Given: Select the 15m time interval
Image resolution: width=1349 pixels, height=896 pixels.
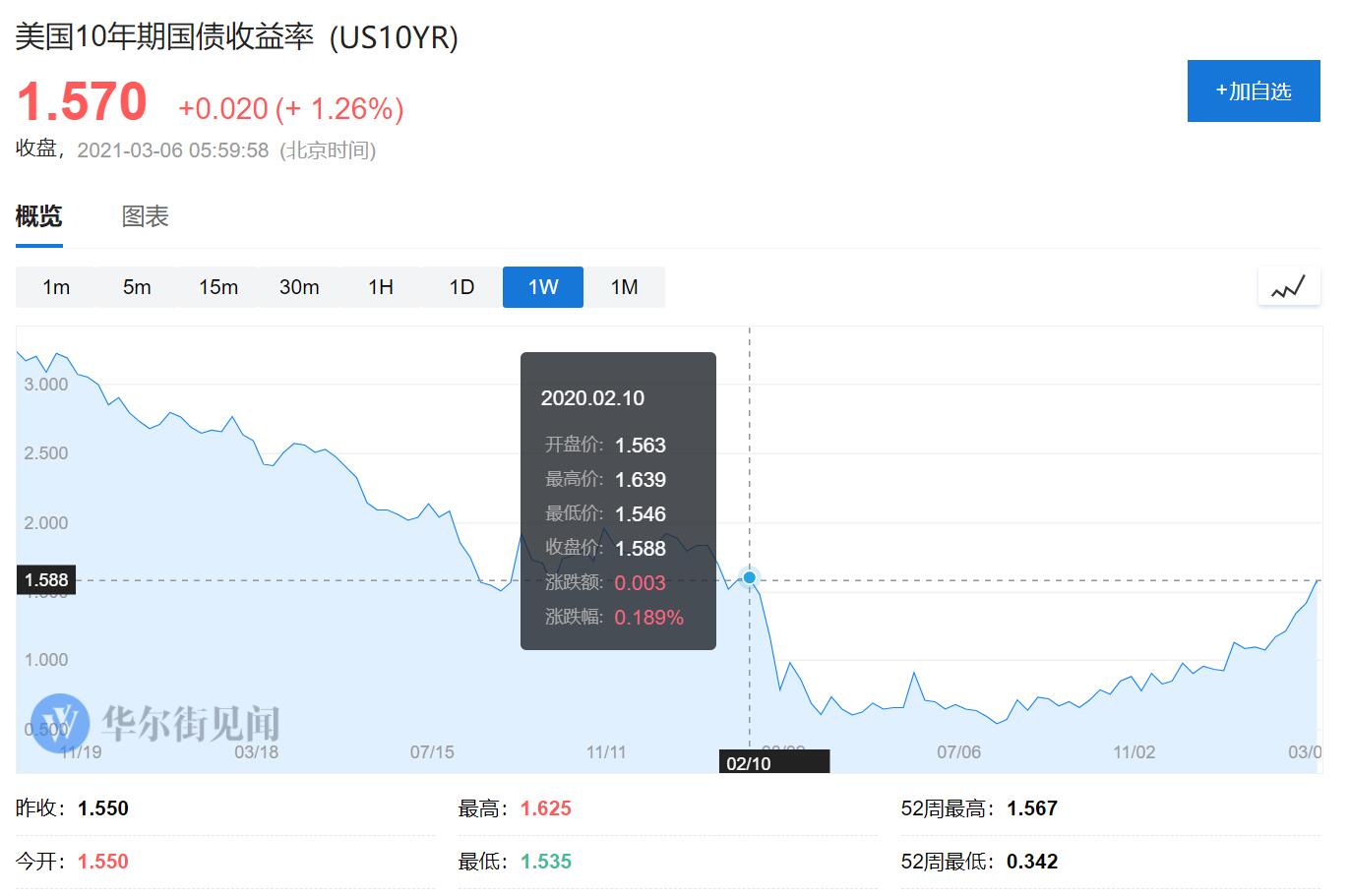Looking at the screenshot, I should 218,287.
